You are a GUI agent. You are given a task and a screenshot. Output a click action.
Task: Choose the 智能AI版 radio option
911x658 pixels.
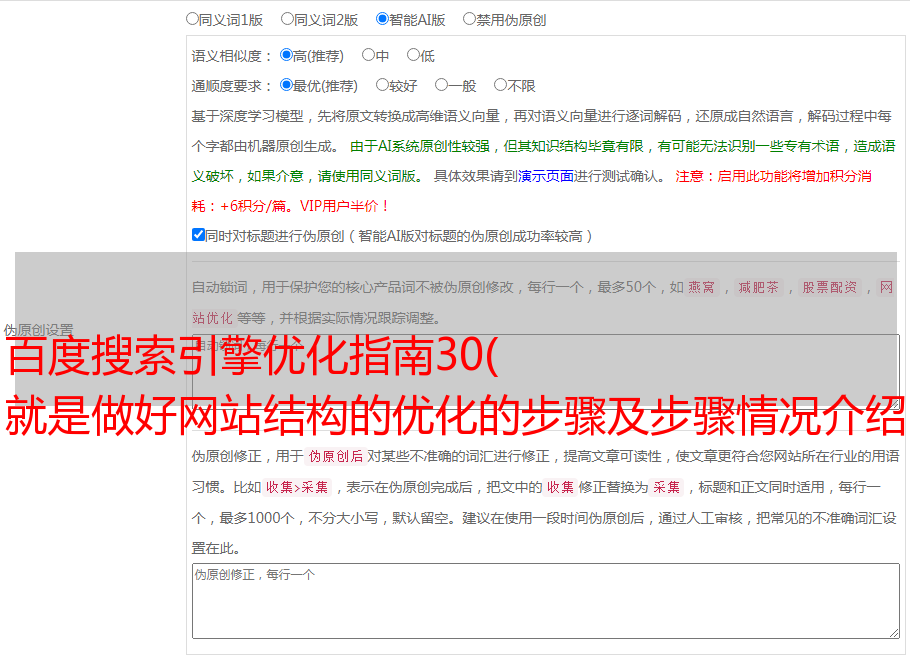[382, 19]
